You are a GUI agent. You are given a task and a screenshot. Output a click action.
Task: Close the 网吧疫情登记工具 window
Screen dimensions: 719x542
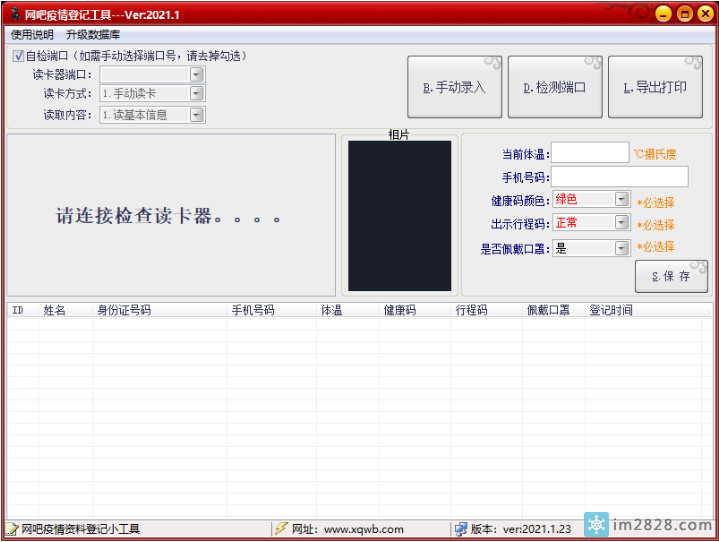click(705, 14)
